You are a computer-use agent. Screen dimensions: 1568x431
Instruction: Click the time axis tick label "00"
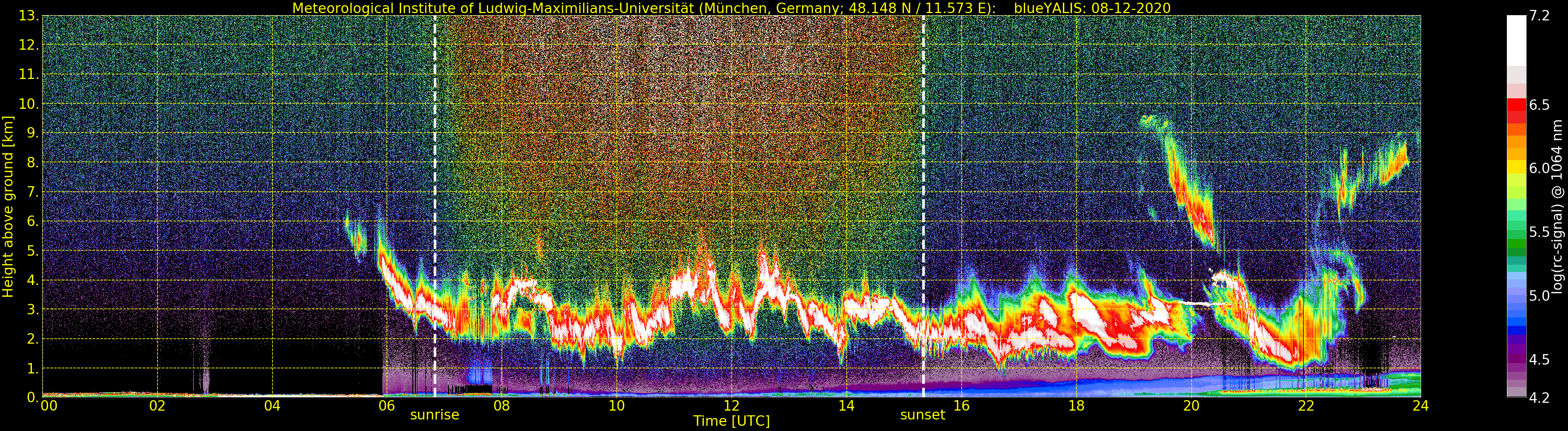(x=49, y=406)
